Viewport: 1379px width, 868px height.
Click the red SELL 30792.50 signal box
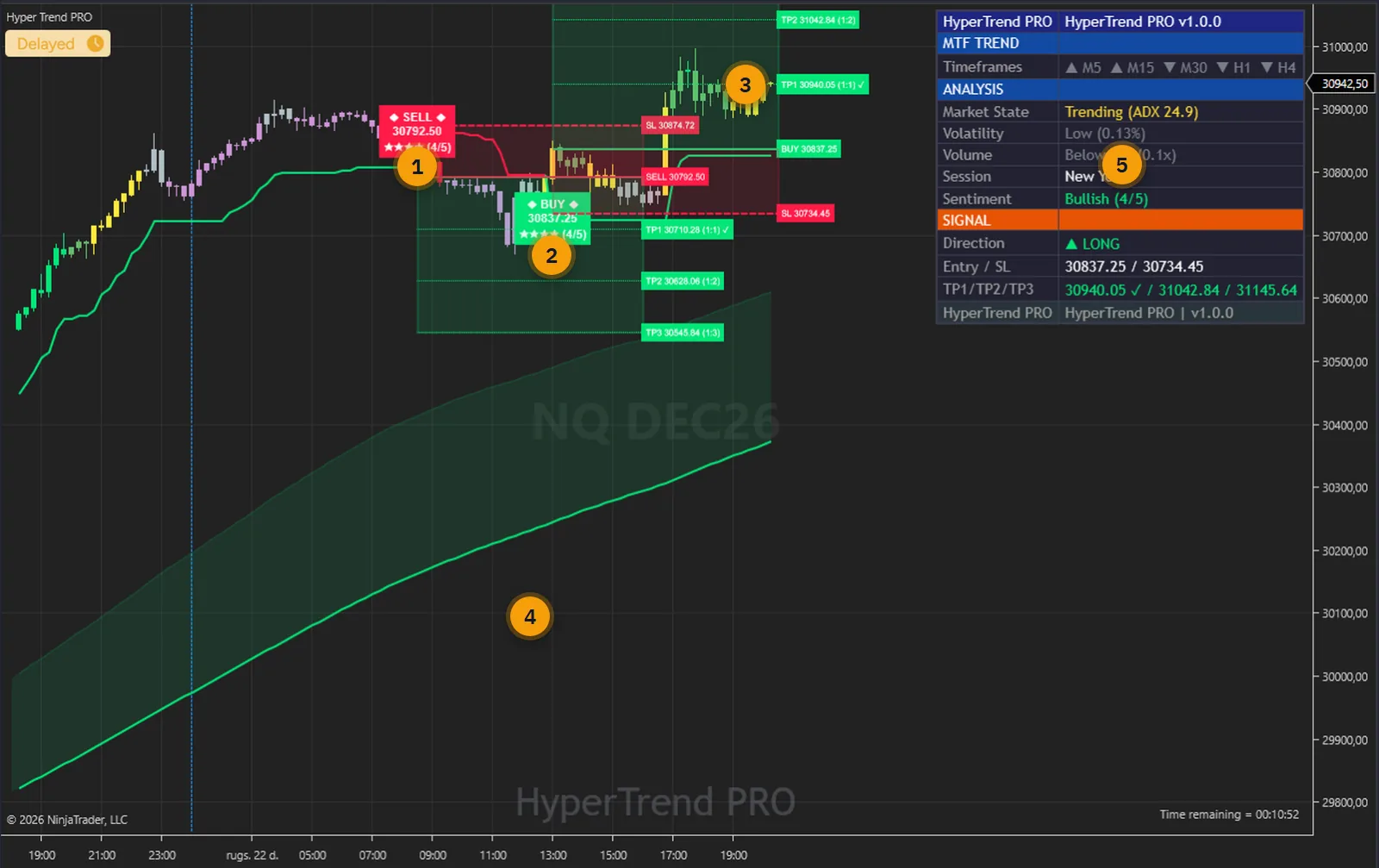[x=417, y=131]
